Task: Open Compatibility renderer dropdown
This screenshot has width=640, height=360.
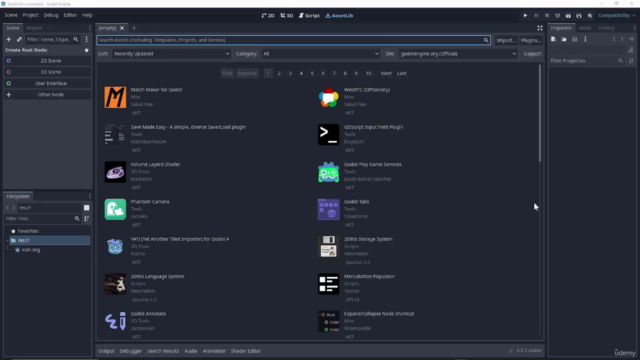Action: click(x=617, y=16)
